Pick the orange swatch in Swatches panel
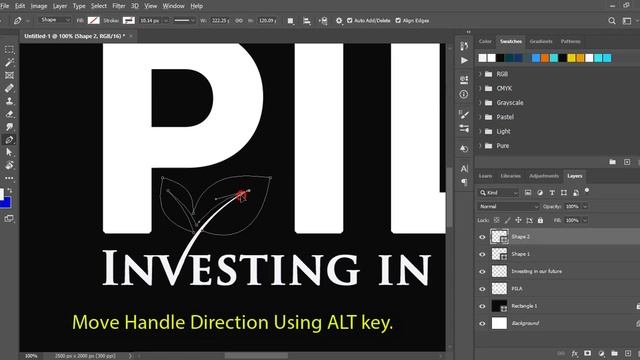 (544, 58)
